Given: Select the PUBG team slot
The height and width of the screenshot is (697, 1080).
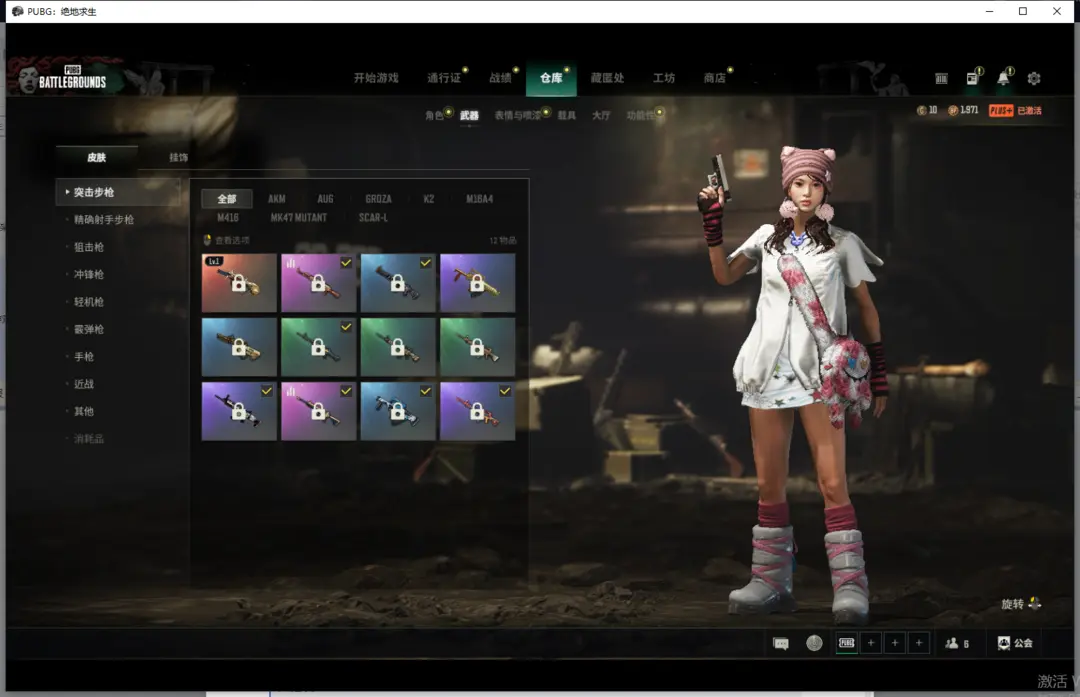Looking at the screenshot, I should click(847, 643).
